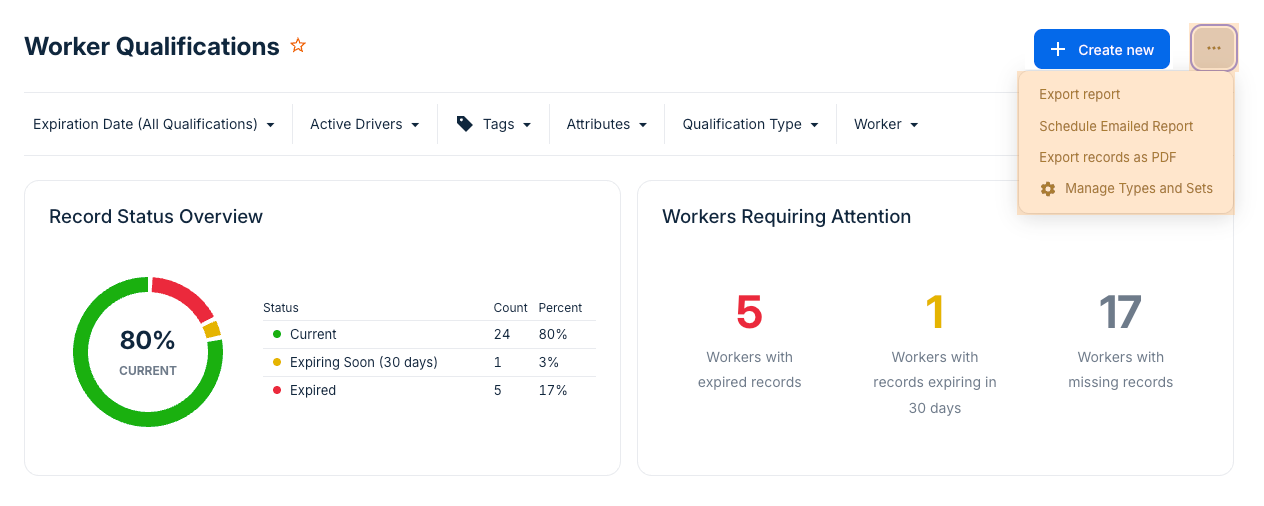Viewport: 1264px width, 506px height.
Task: Open the Attributes filter dropdown
Action: [x=606, y=124]
